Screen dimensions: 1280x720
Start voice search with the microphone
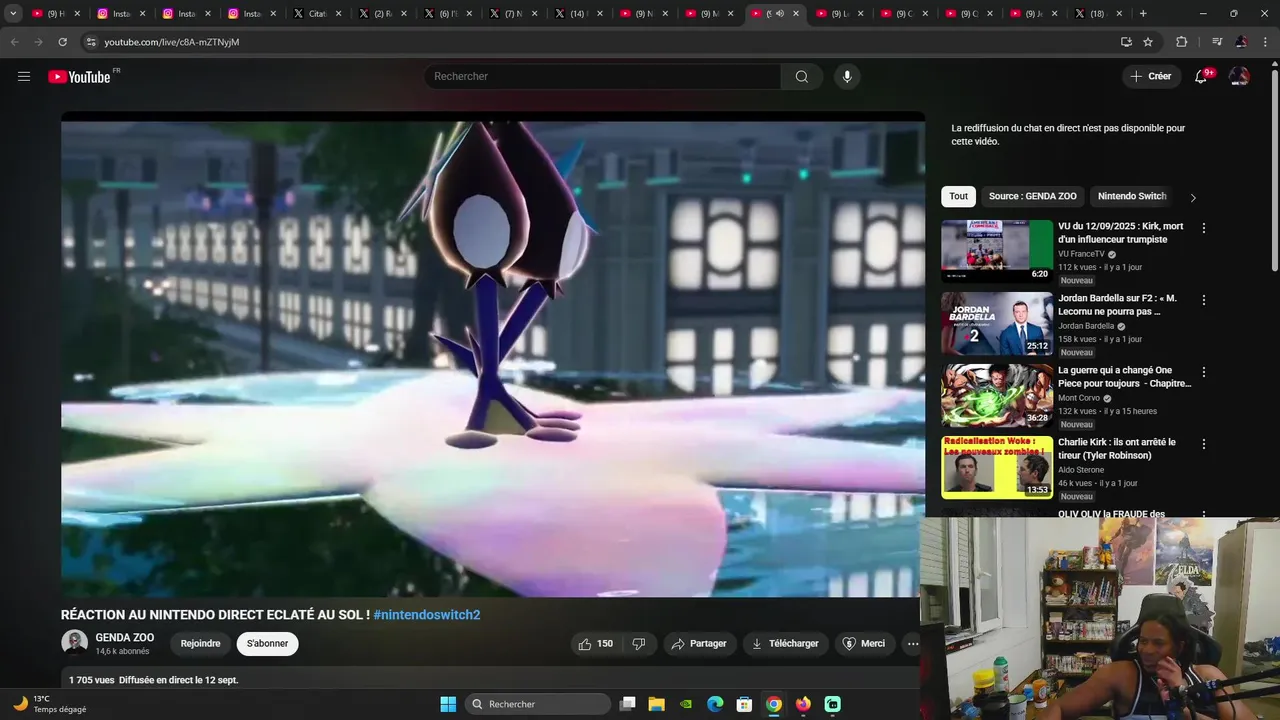pos(847,76)
